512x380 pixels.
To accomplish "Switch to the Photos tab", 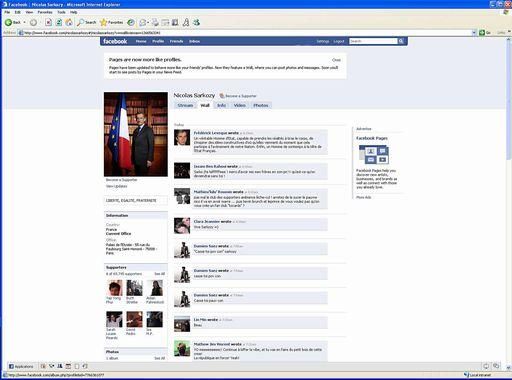I will [x=260, y=105].
